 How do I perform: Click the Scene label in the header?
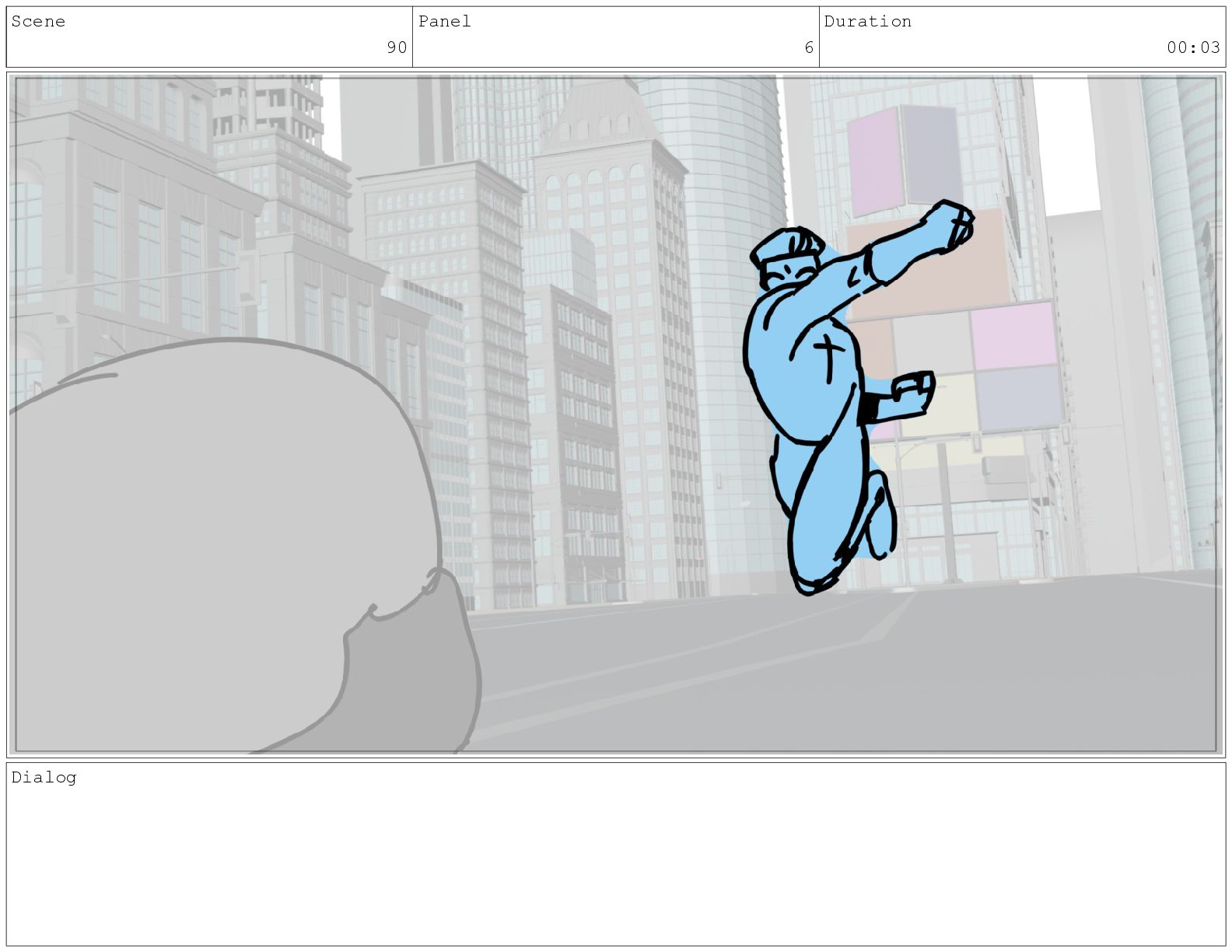pos(38,22)
